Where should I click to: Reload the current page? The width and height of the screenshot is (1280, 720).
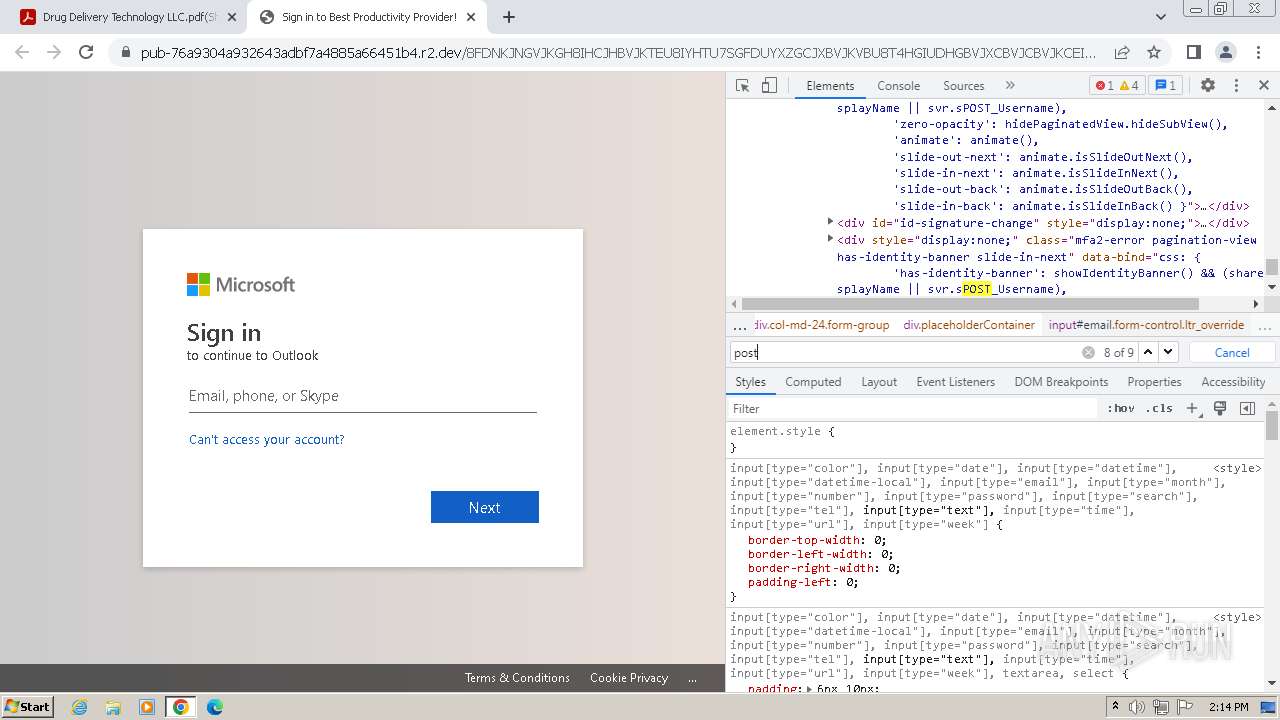(x=86, y=52)
